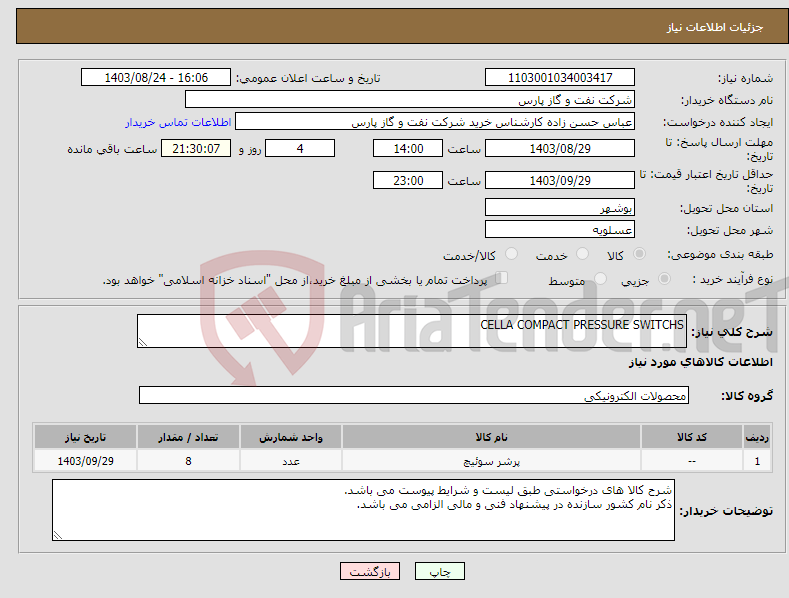Click the شماره نیاز field 1103001034003417
Viewport: 789px width, 598px height.
[x=560, y=78]
